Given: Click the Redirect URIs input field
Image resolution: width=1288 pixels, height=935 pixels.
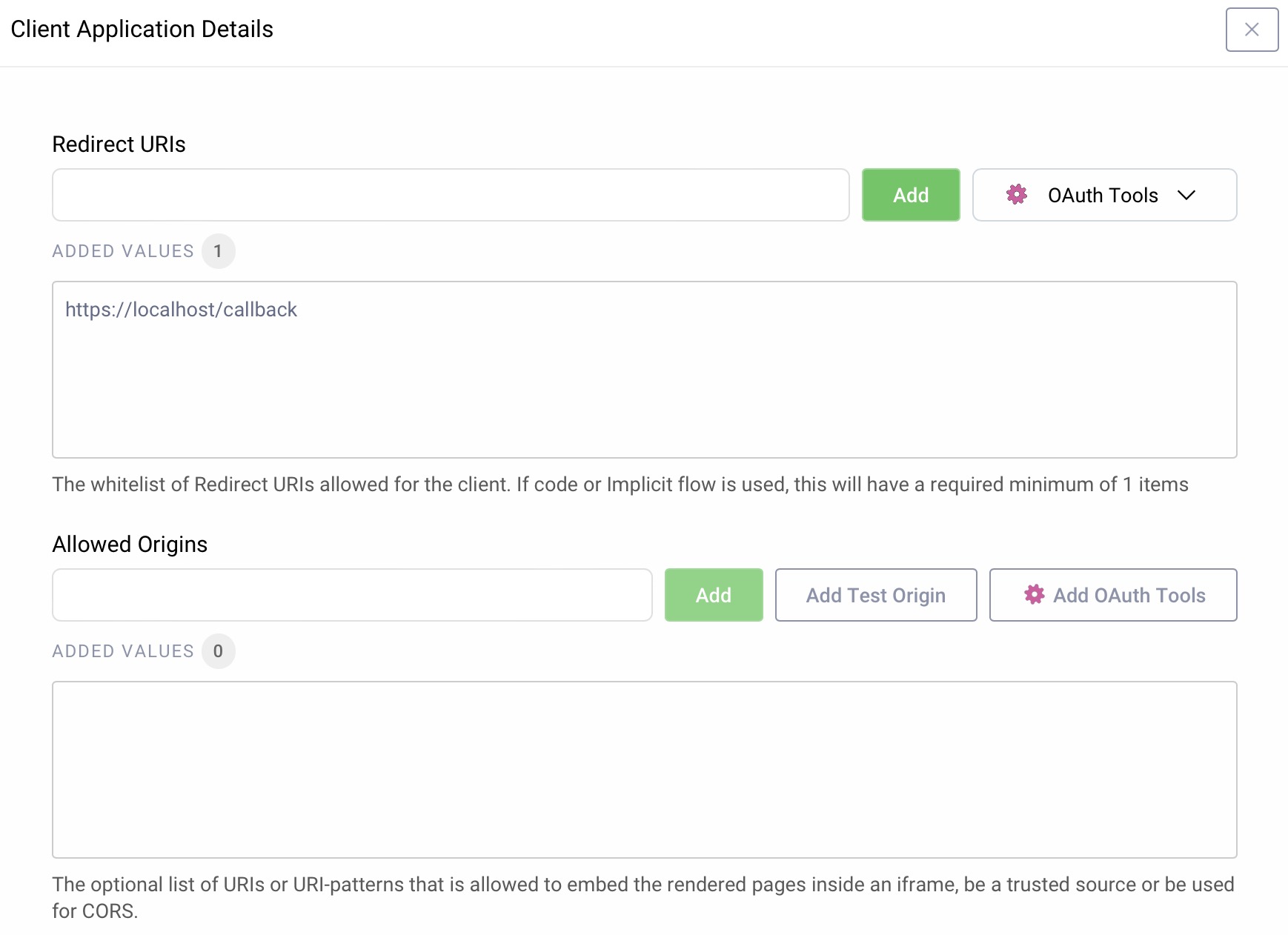Looking at the screenshot, I should (451, 195).
